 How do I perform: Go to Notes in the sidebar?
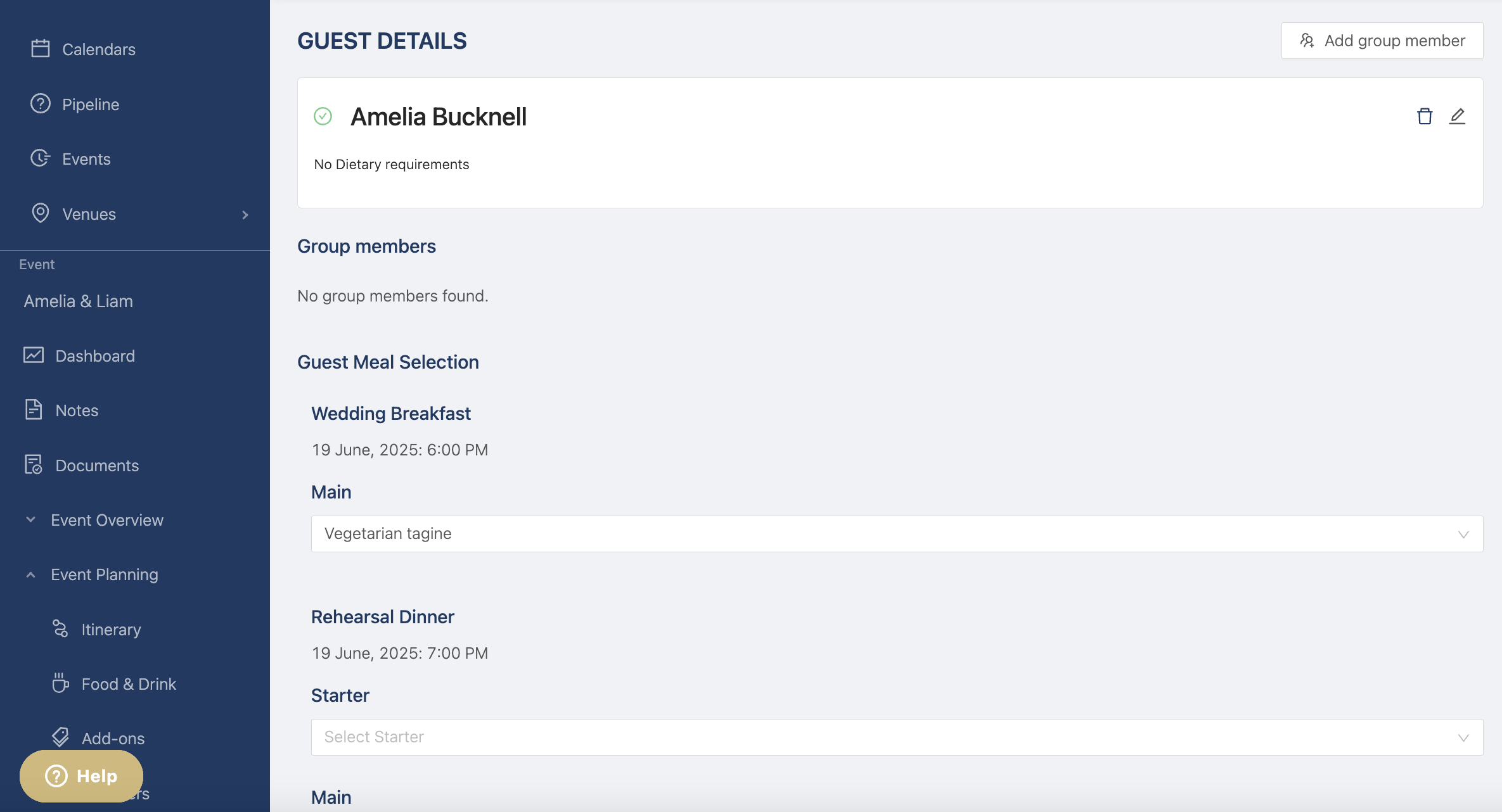tap(77, 410)
